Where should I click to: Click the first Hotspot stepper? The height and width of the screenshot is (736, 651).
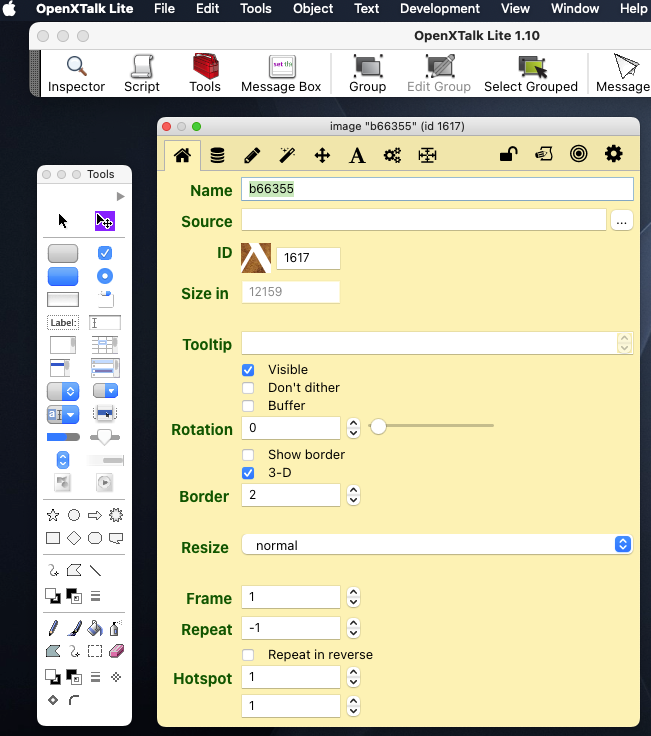(353, 677)
